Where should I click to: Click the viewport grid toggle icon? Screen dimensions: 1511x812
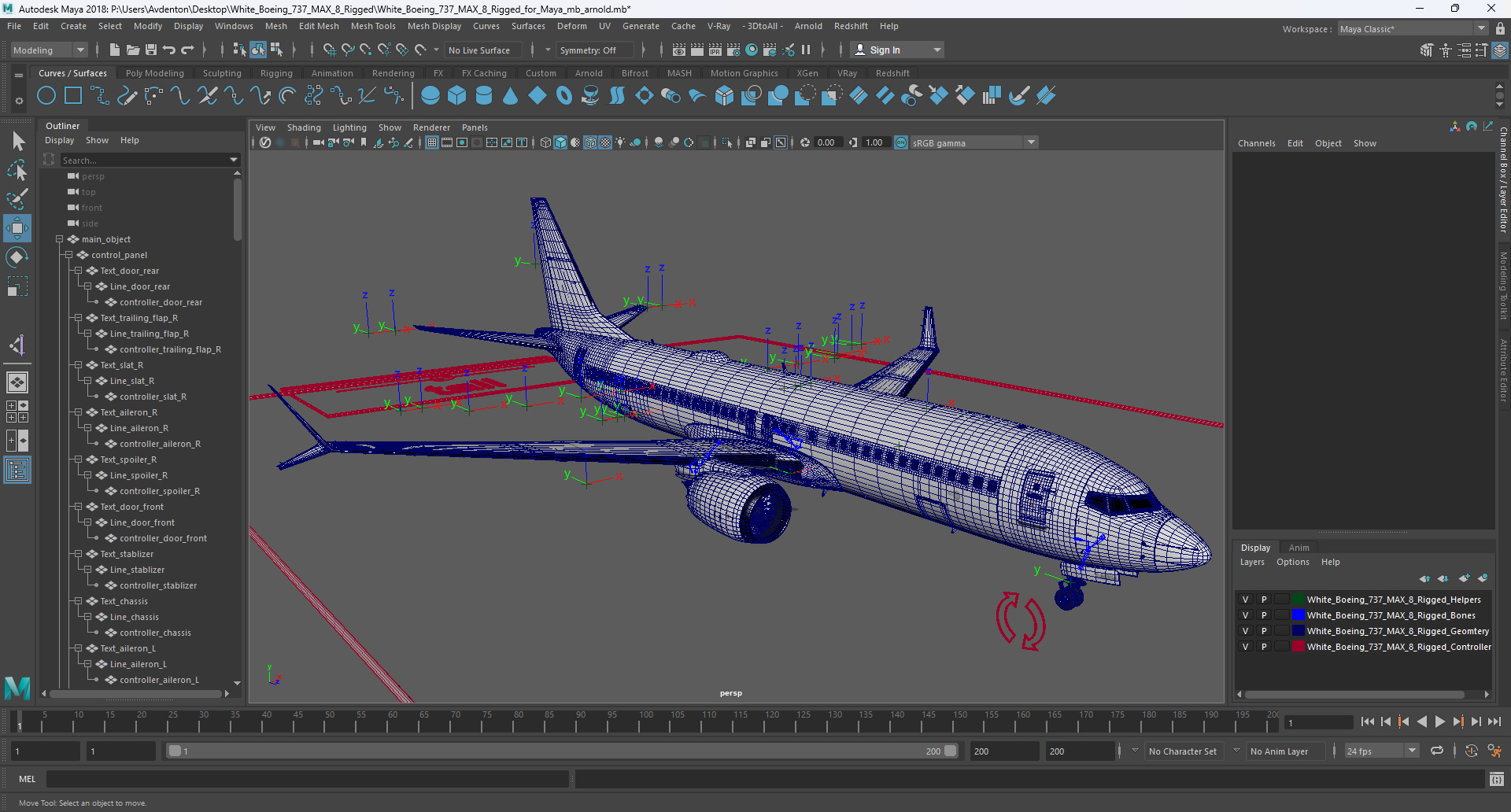coord(432,142)
